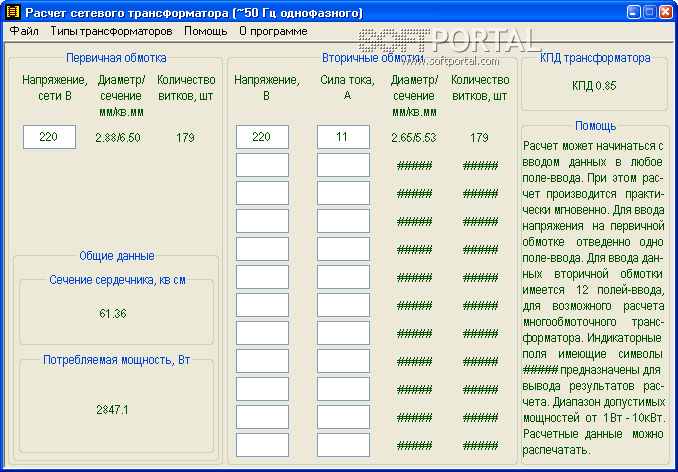Open the О программе menu
678x472 pixels.
pyautogui.click(x=273, y=32)
